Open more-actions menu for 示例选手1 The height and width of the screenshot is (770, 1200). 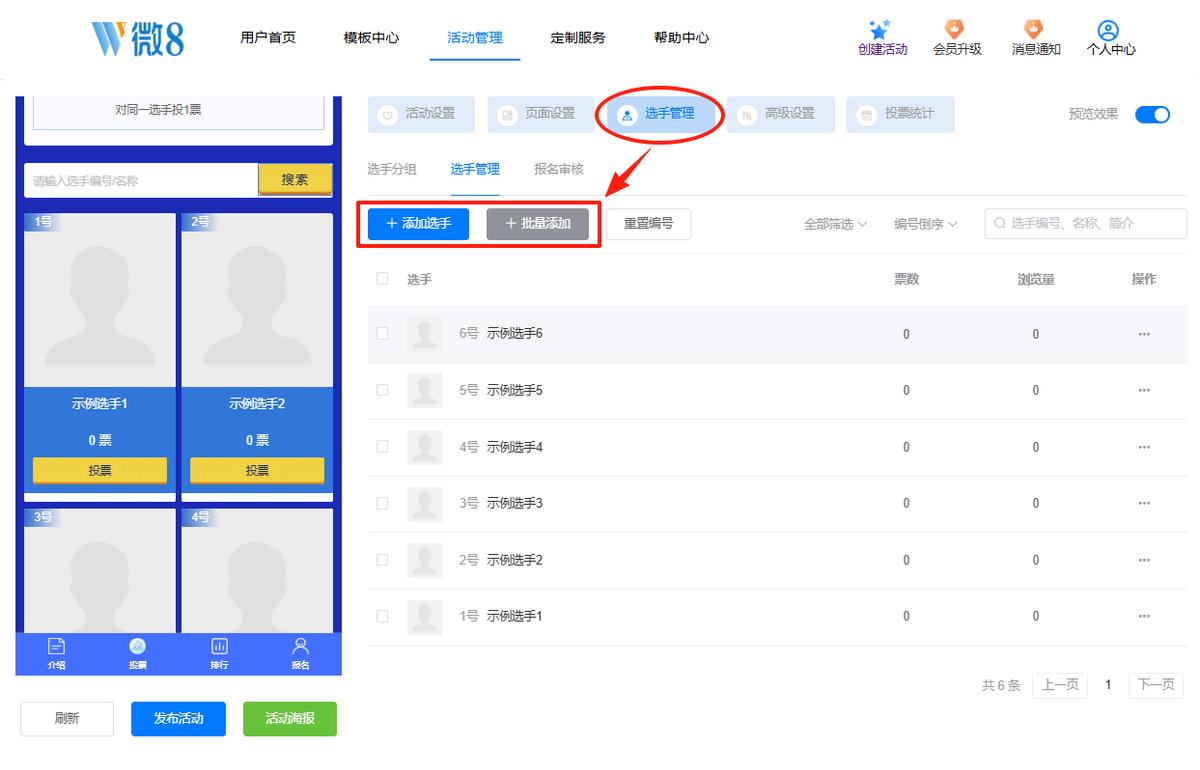pyautogui.click(x=1144, y=616)
